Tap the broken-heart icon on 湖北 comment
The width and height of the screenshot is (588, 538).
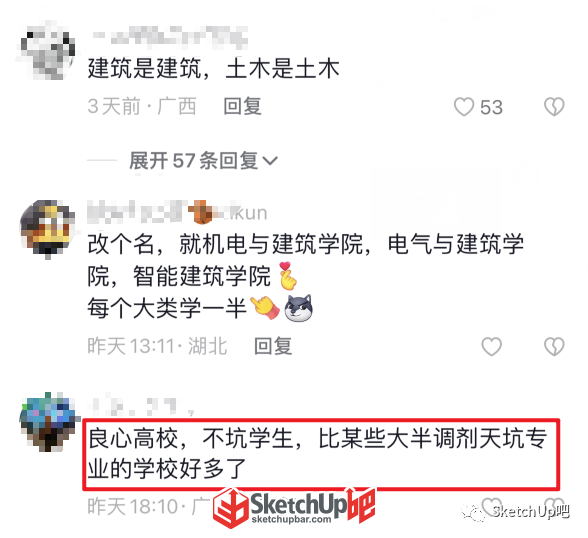554,346
